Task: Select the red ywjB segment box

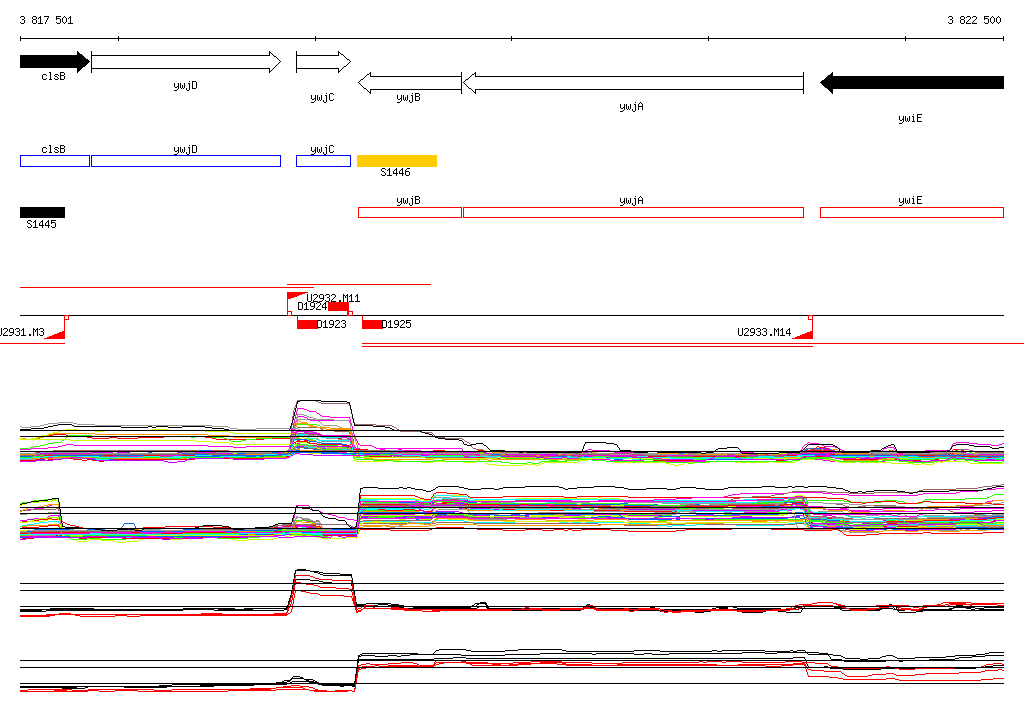Action: pyautogui.click(x=409, y=212)
